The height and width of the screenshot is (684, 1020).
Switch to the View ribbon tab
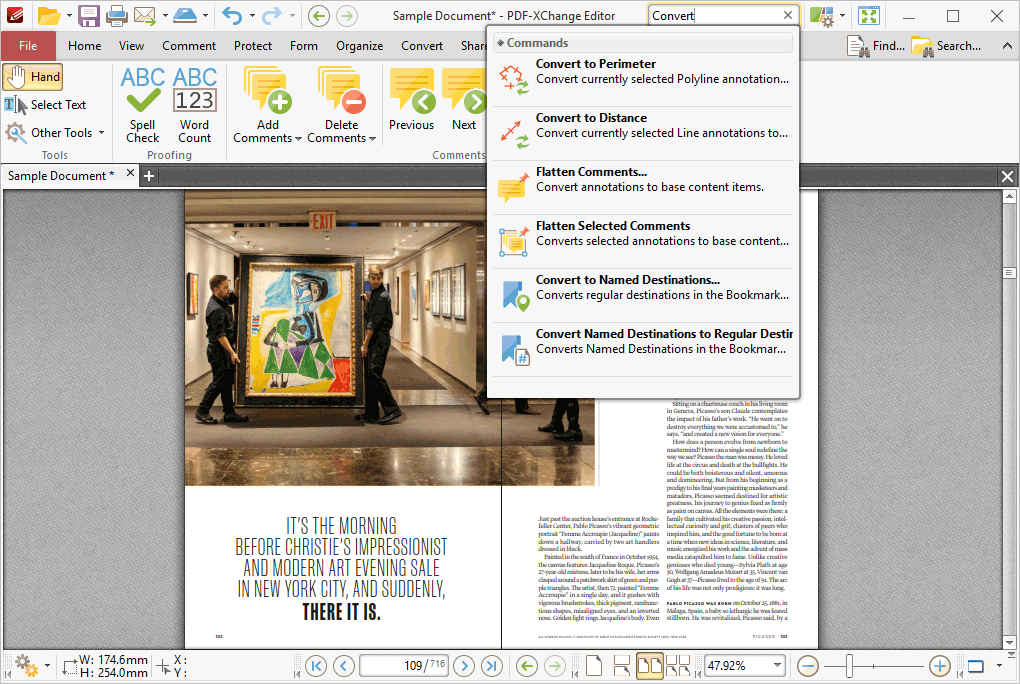click(131, 46)
